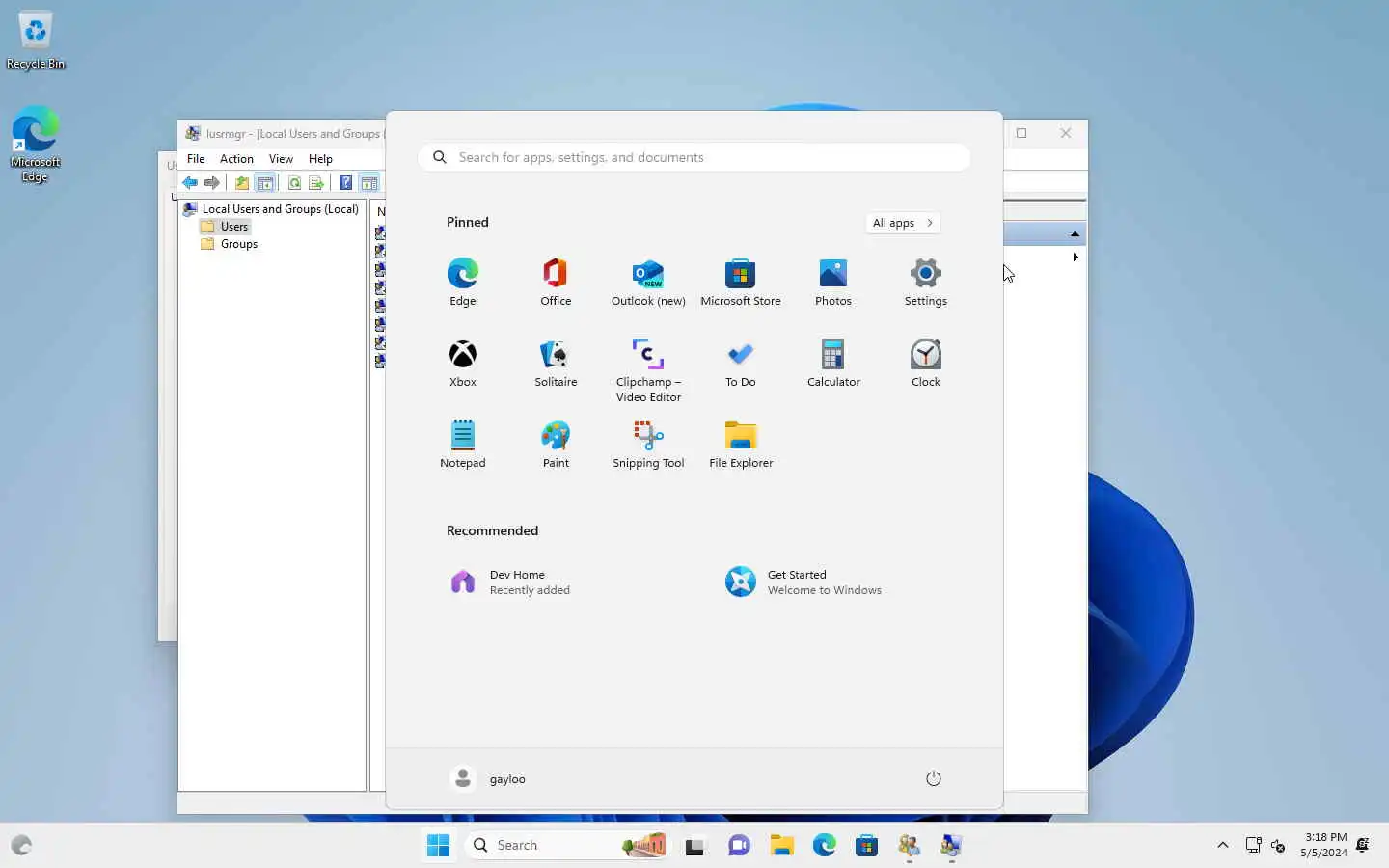Open Task View from taskbar
This screenshot has width=1389, height=868.
(694, 846)
